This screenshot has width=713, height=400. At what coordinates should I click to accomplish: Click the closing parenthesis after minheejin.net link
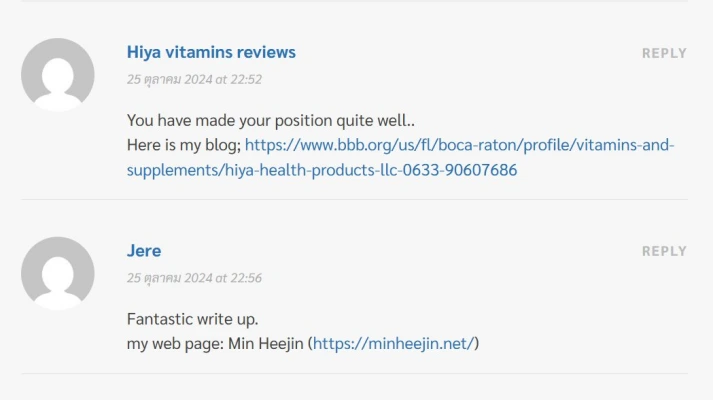click(477, 344)
